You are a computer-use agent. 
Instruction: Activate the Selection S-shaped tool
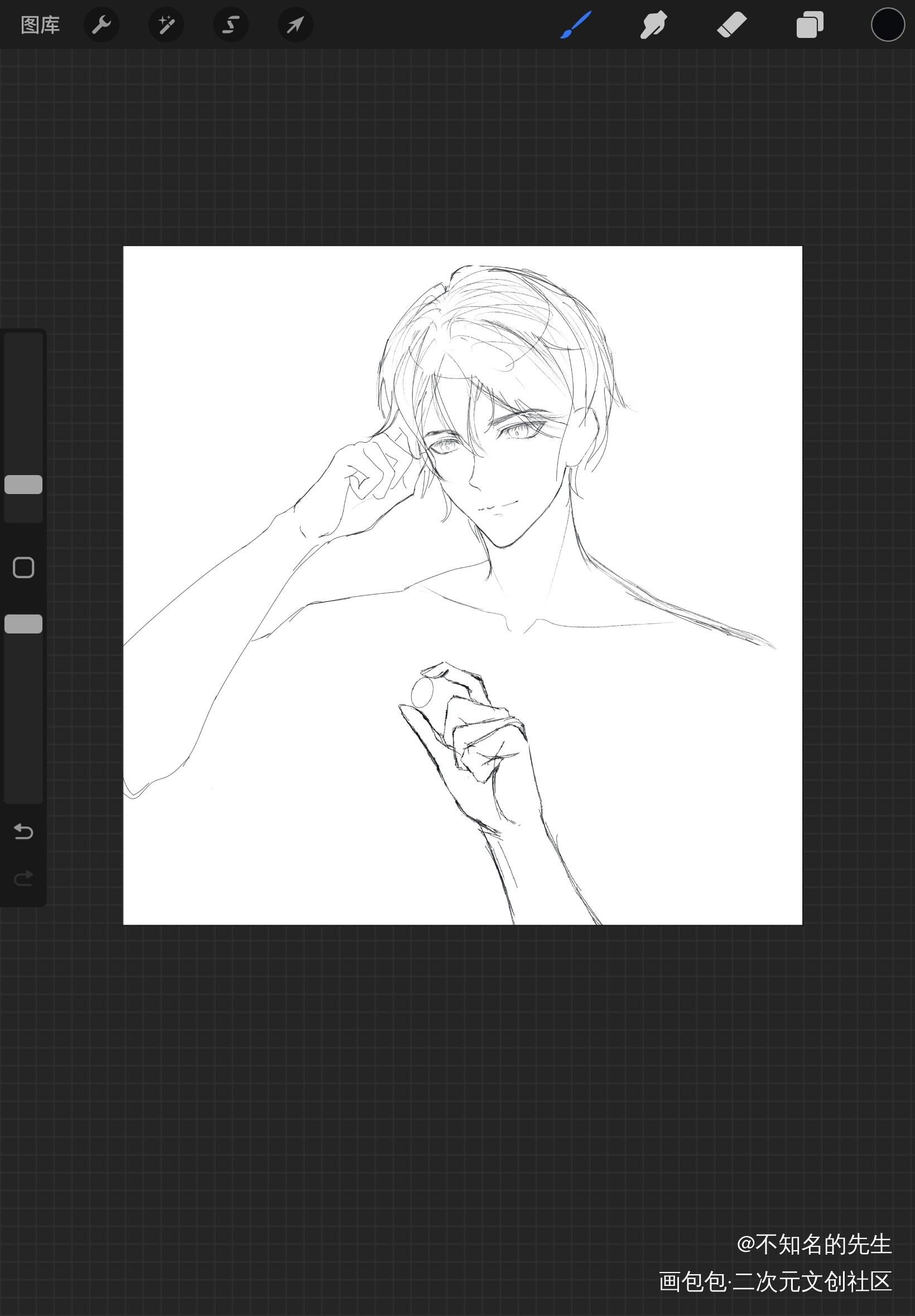[x=231, y=25]
